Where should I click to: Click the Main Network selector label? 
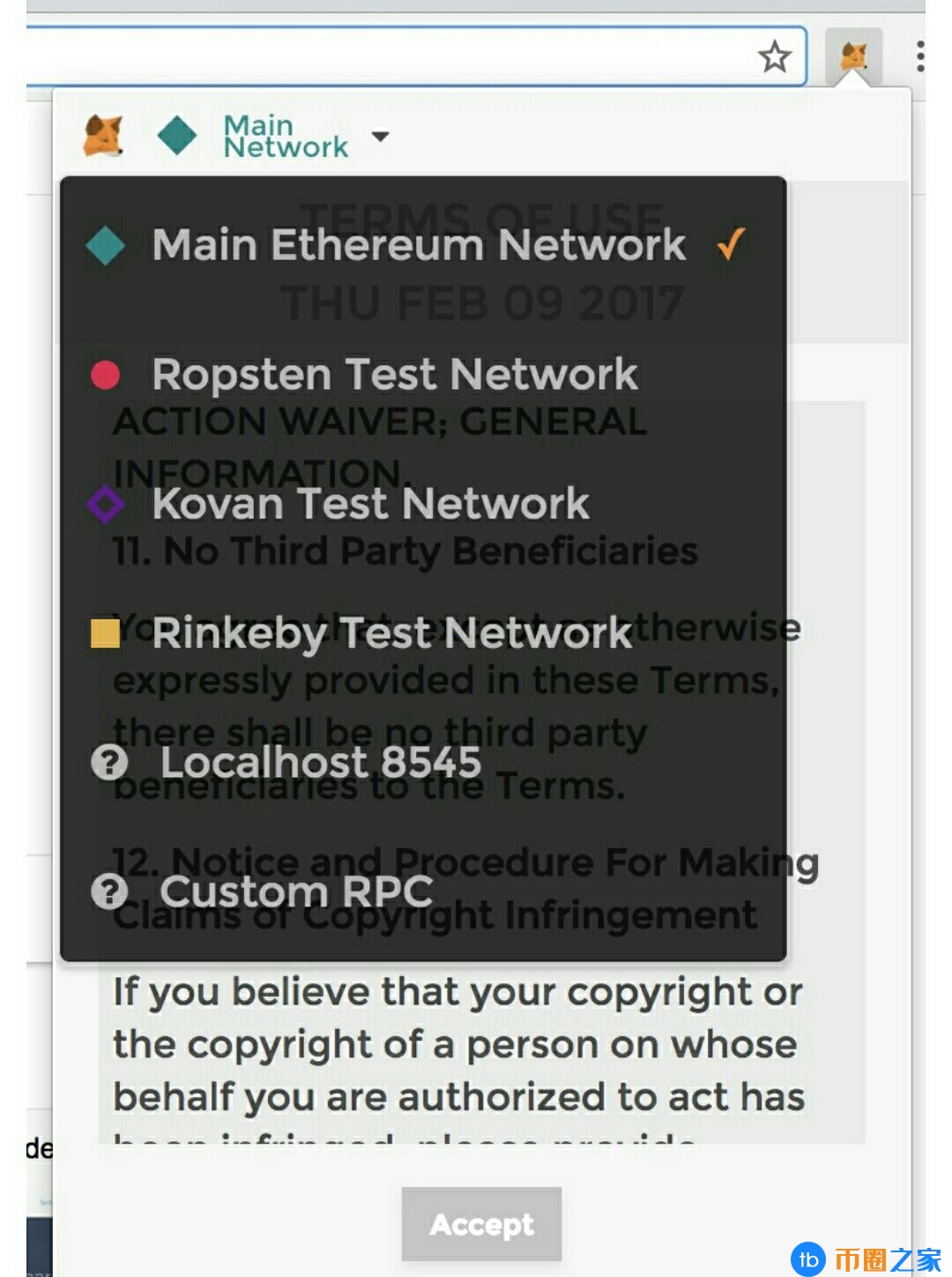tap(285, 137)
